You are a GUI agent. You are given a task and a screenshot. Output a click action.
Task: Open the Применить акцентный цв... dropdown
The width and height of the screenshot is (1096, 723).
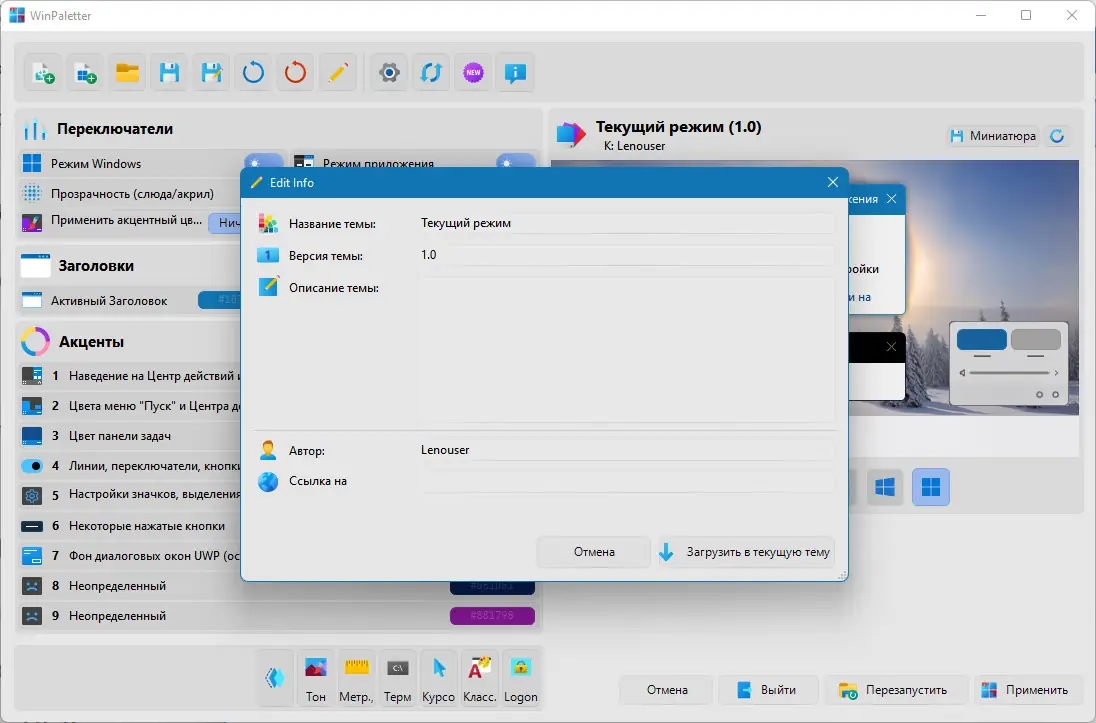coord(225,222)
